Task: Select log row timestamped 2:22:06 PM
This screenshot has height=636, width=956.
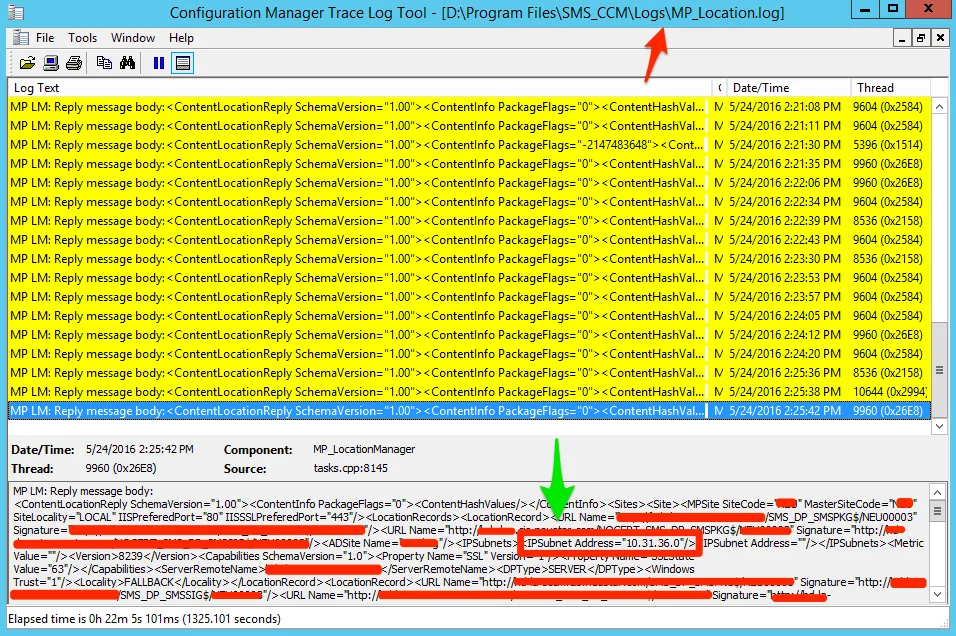Action: 469,182
